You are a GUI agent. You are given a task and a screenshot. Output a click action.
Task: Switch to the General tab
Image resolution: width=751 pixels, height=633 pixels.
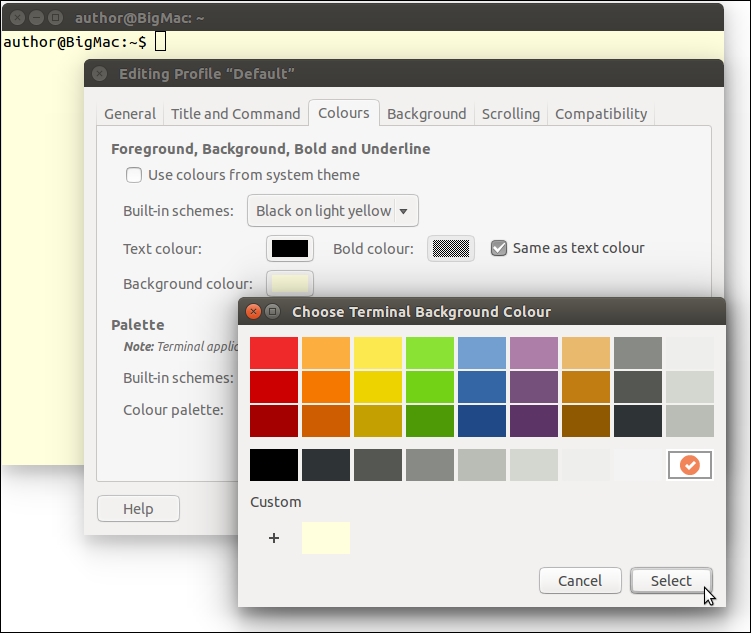130,114
